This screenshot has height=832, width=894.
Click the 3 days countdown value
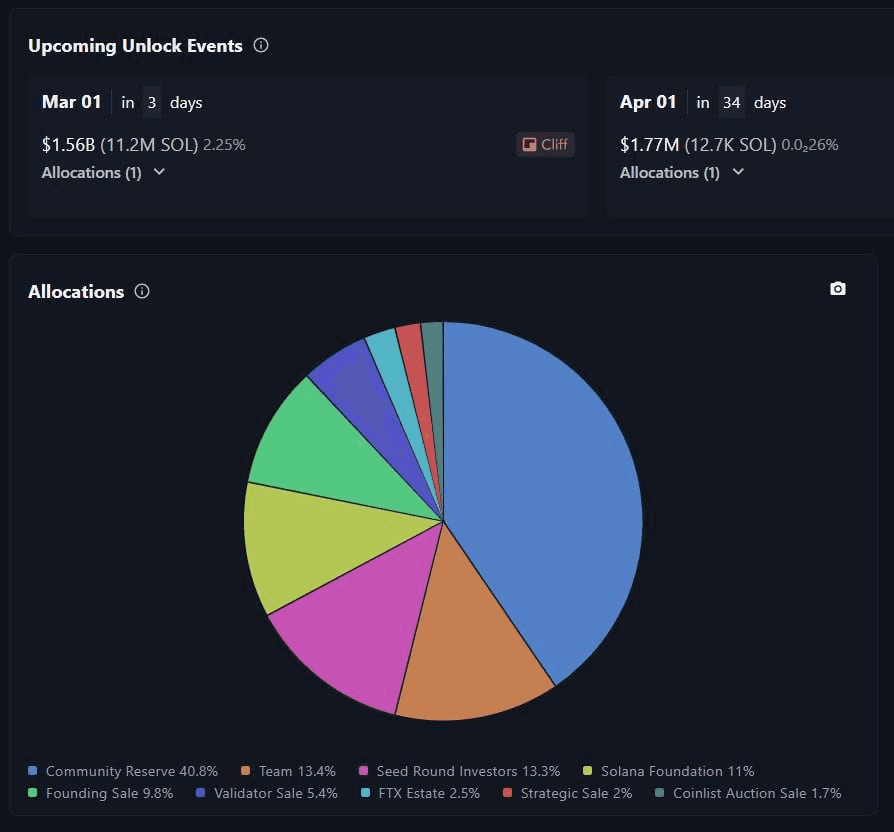point(152,103)
